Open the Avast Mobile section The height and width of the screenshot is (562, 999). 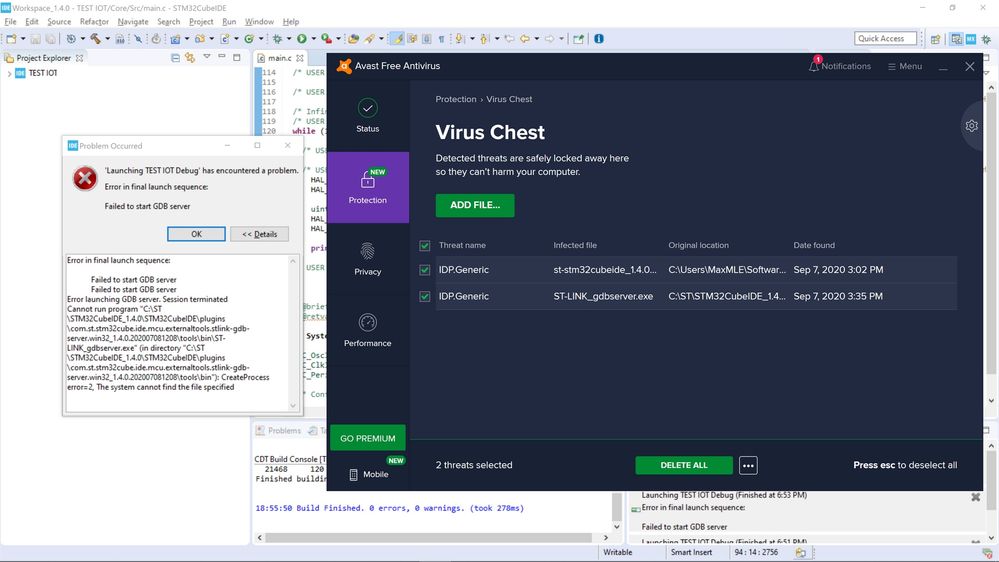[369, 474]
